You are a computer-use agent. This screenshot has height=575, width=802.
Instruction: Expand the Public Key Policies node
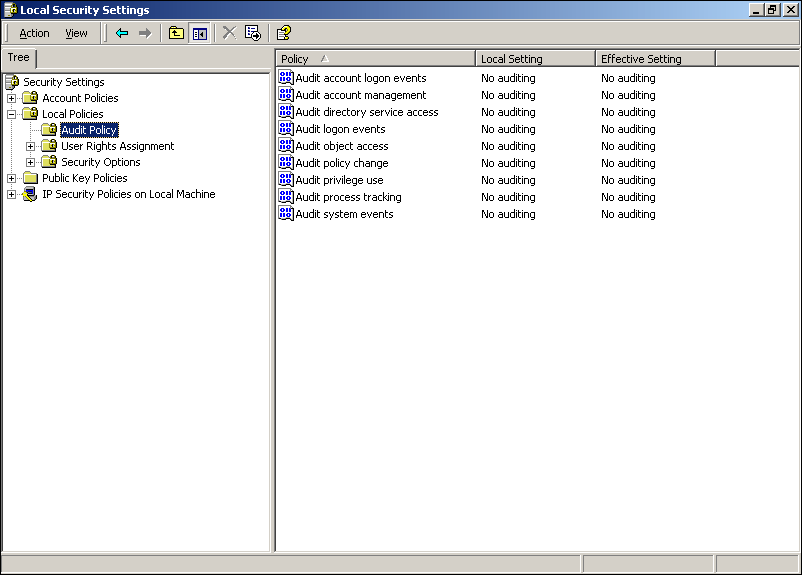click(12, 178)
